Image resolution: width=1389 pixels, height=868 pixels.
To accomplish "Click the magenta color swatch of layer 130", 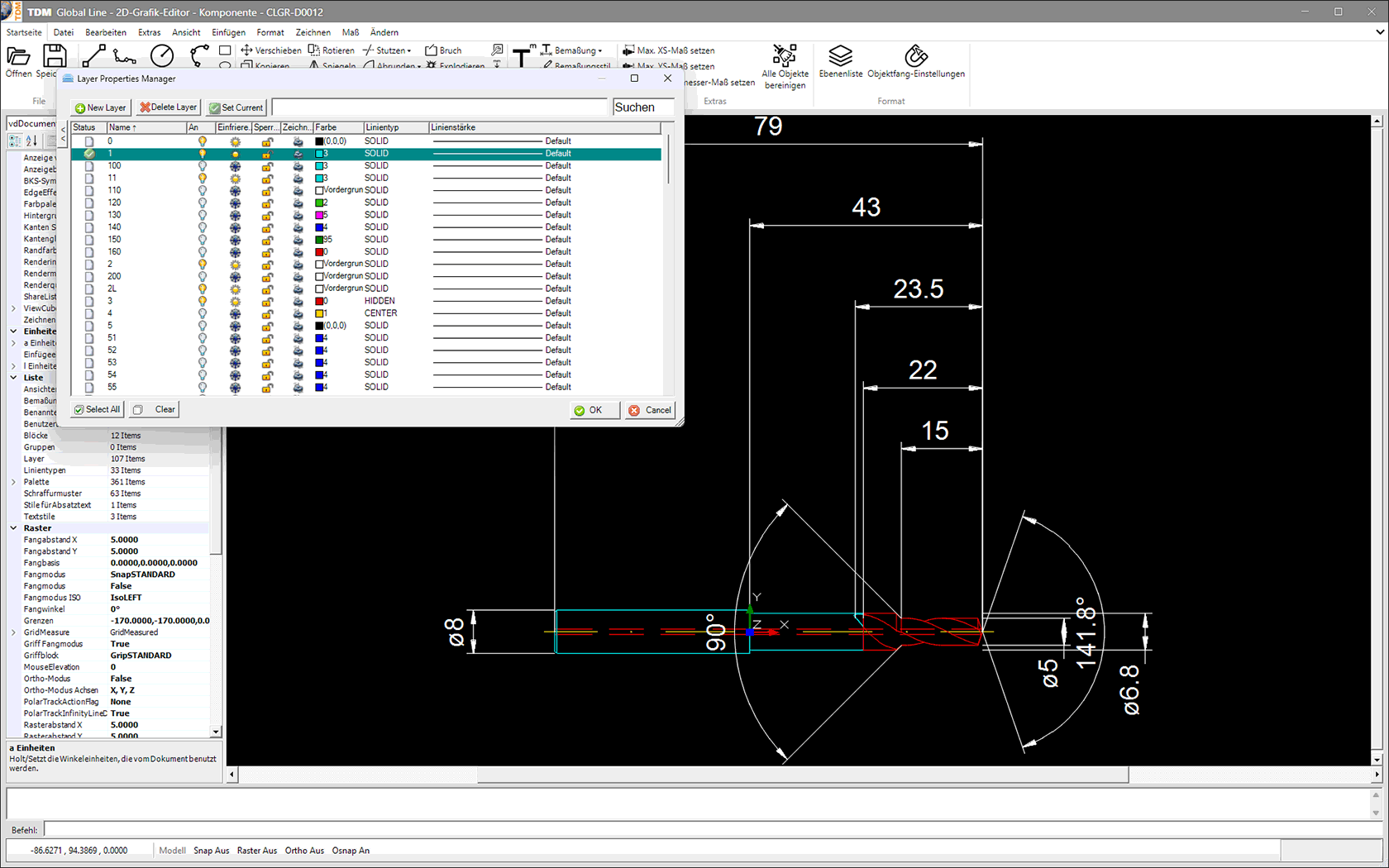I will 320,215.
